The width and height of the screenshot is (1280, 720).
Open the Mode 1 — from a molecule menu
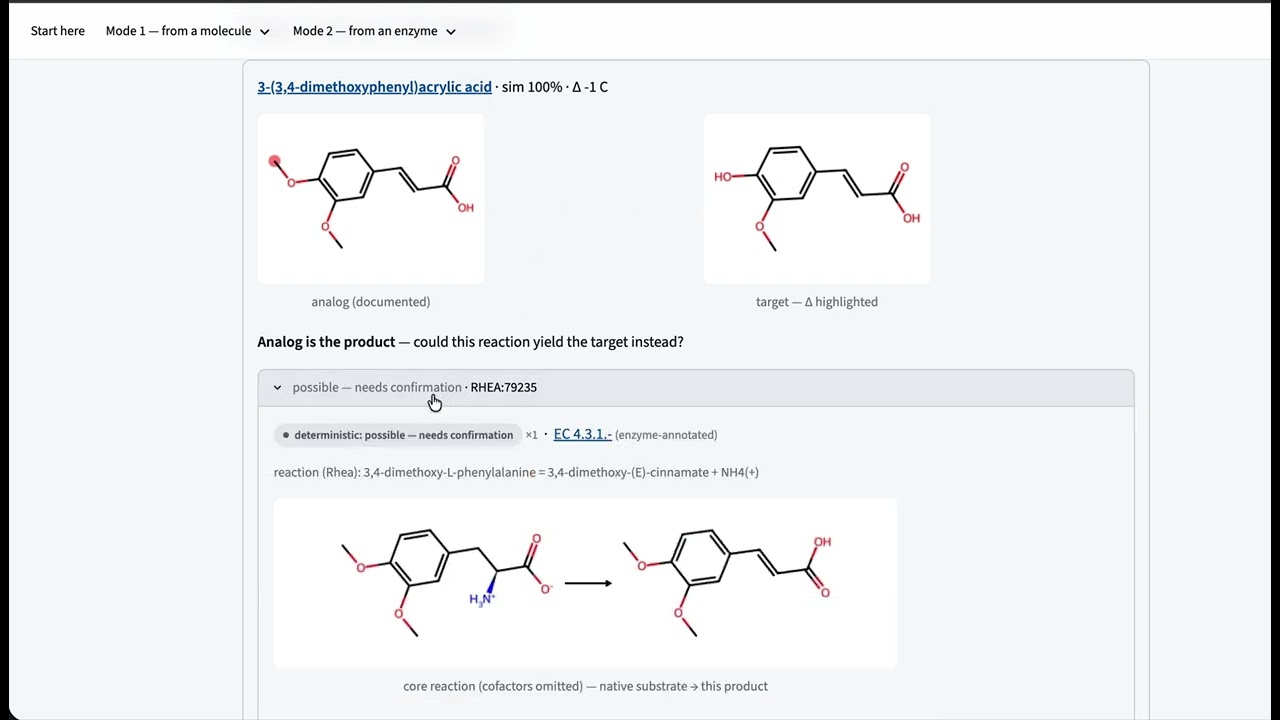tap(188, 31)
